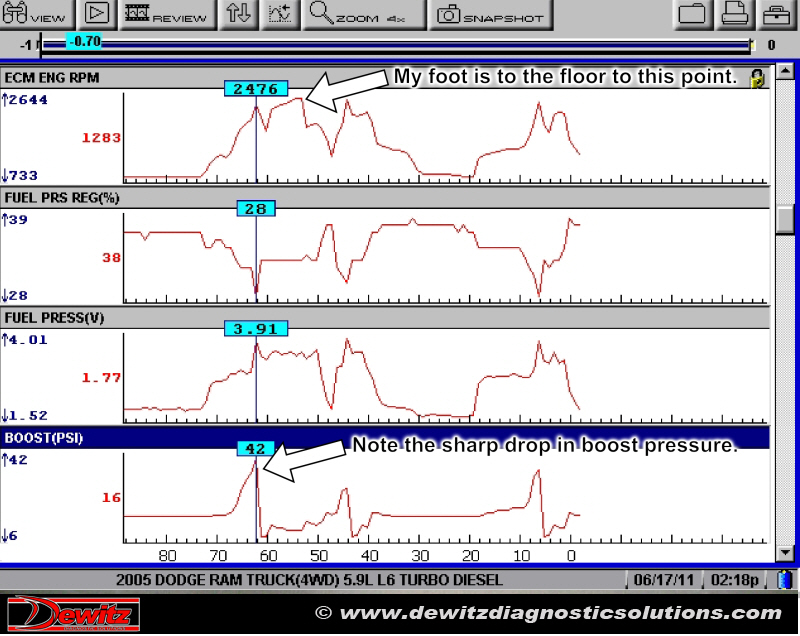Click the Play arrow button
This screenshot has width=800, height=636.
pos(96,14)
